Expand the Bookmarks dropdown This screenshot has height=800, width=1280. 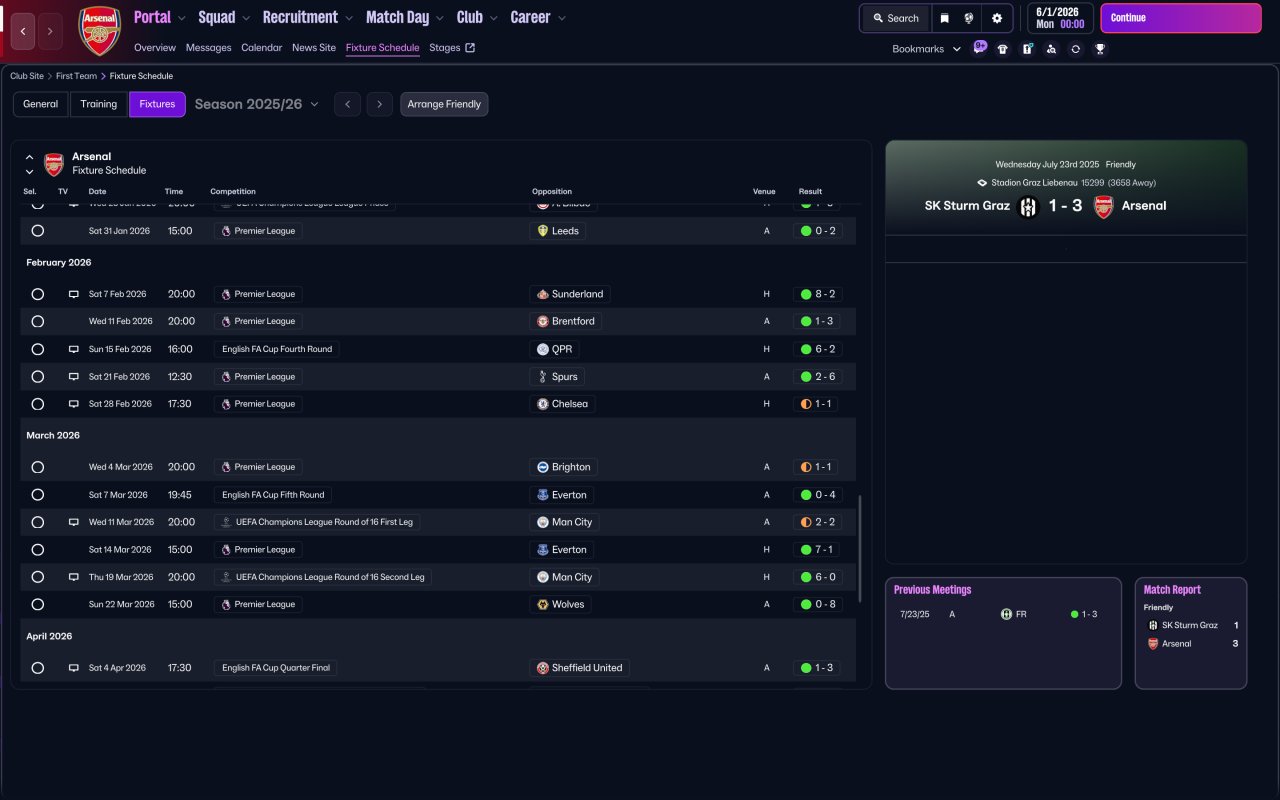[x=926, y=49]
